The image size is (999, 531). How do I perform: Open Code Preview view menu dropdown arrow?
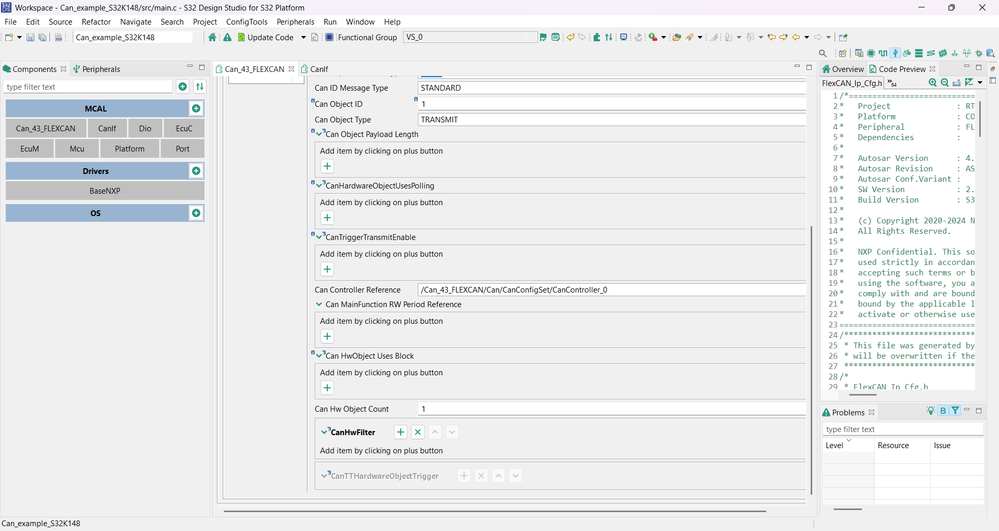coord(980,83)
